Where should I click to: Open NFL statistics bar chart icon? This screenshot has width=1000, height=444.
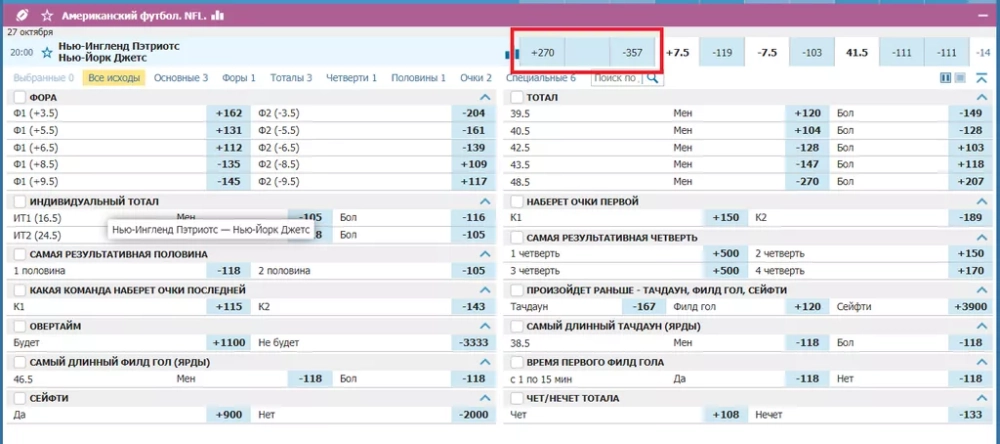[x=218, y=16]
